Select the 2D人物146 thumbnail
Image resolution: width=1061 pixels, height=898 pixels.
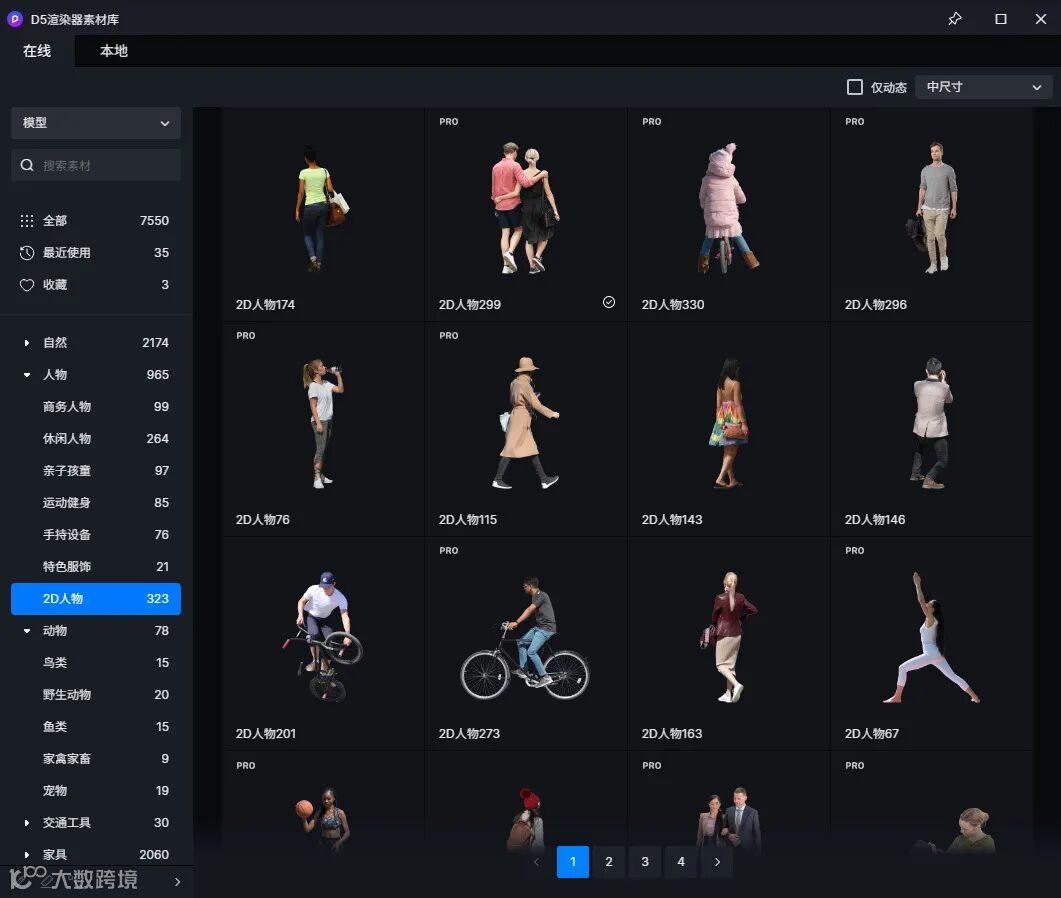coord(932,429)
